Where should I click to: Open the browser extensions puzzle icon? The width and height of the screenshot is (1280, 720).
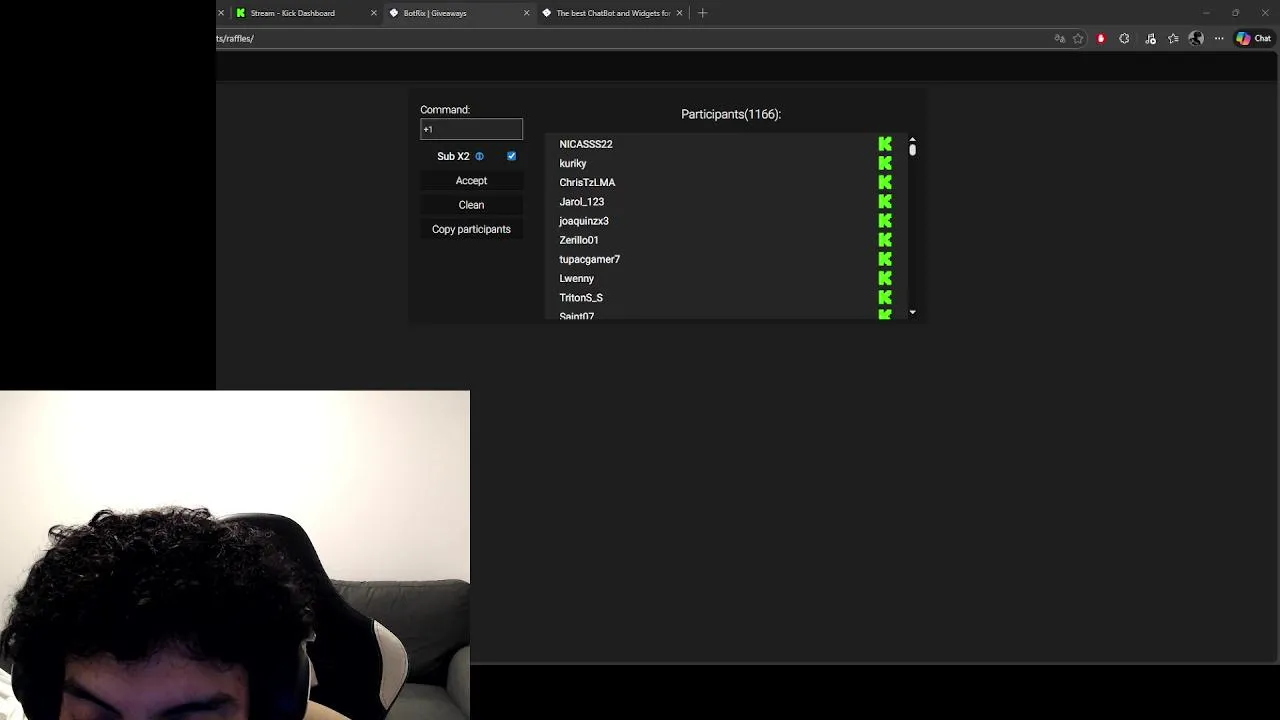click(x=1125, y=38)
